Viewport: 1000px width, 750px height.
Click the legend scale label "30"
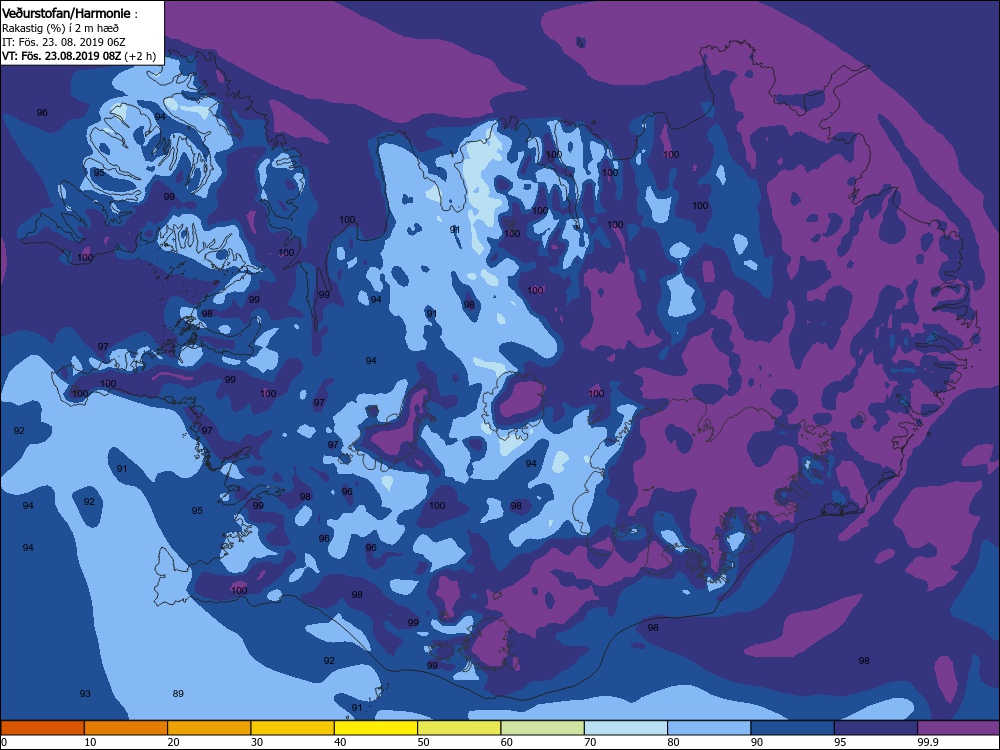pos(257,742)
